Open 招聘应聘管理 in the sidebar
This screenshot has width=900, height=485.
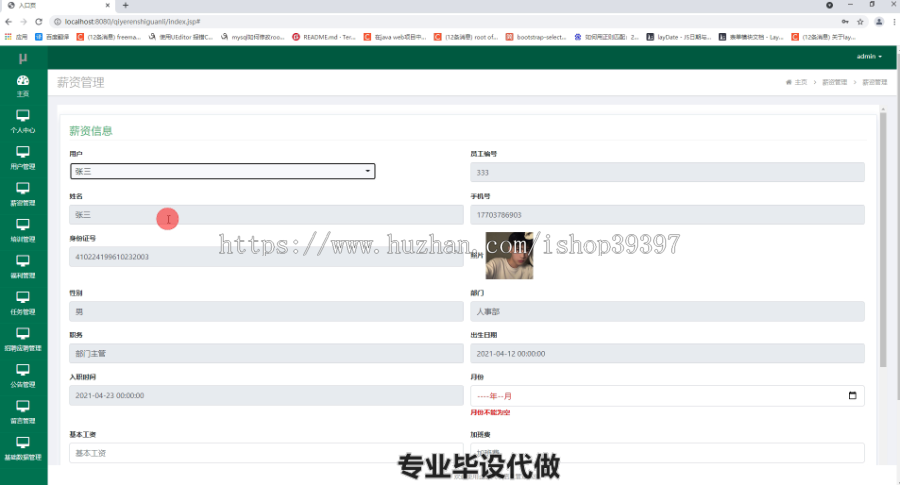pyautogui.click(x=23, y=339)
